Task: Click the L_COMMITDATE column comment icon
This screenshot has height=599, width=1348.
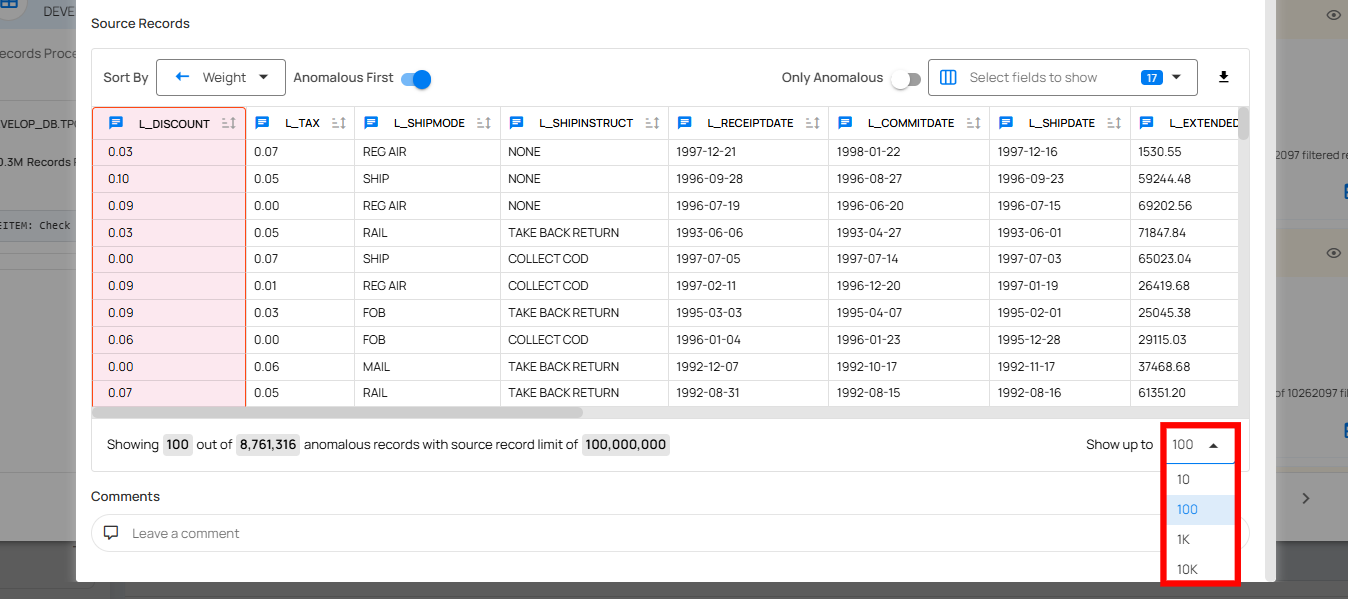Action: pyautogui.click(x=845, y=123)
